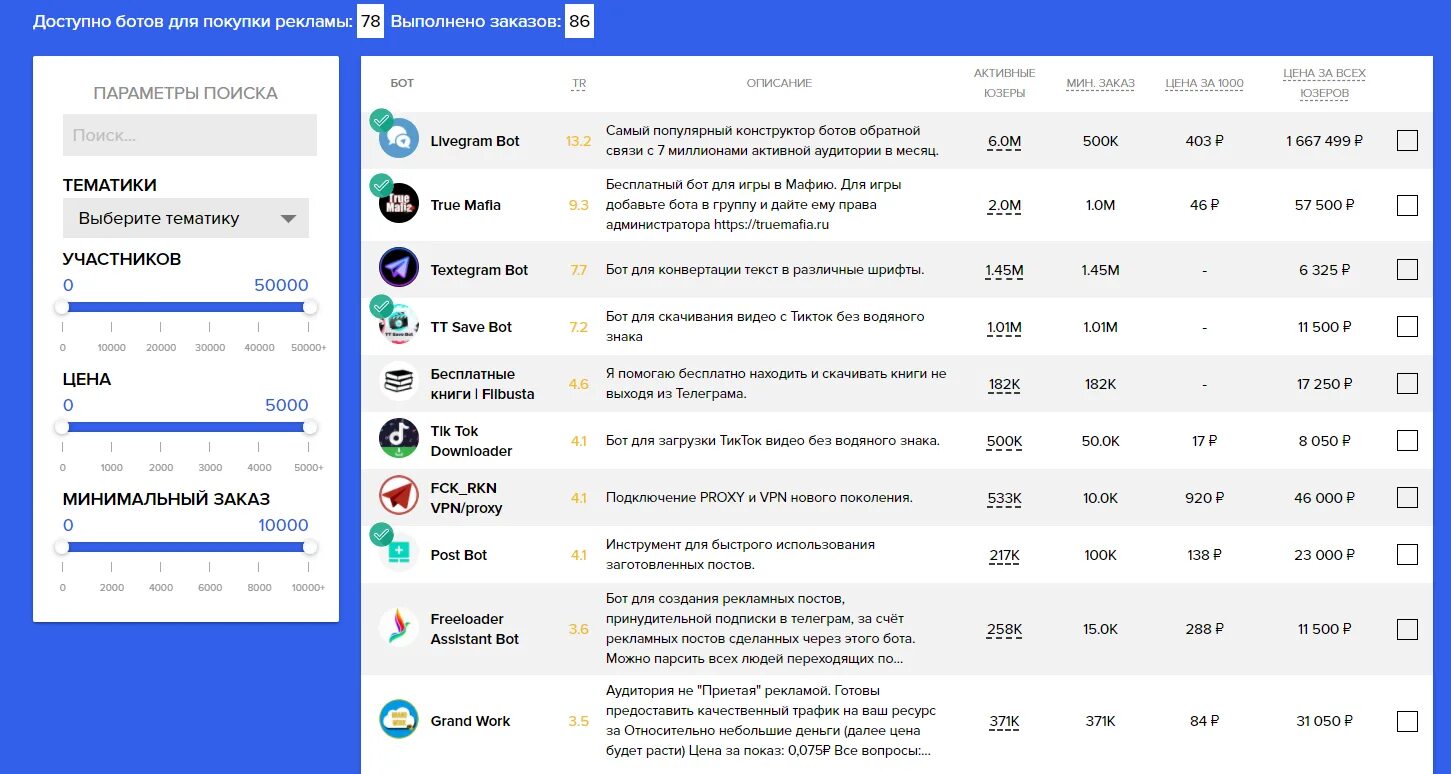Enable the Post Bot row checkbox
Image resolution: width=1451 pixels, height=774 pixels.
[1407, 554]
